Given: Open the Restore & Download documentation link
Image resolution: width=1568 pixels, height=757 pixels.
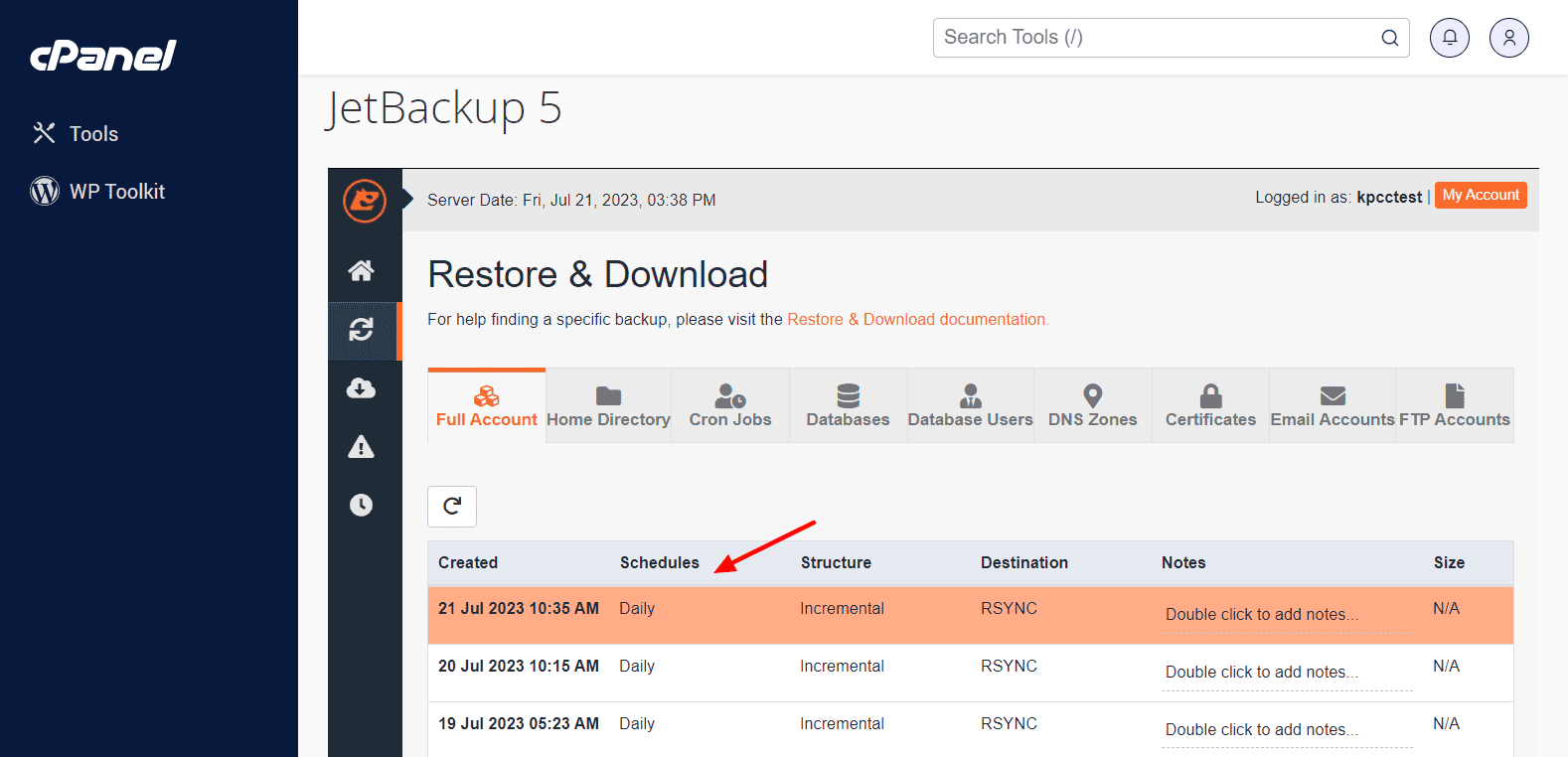Looking at the screenshot, I should (x=917, y=320).
